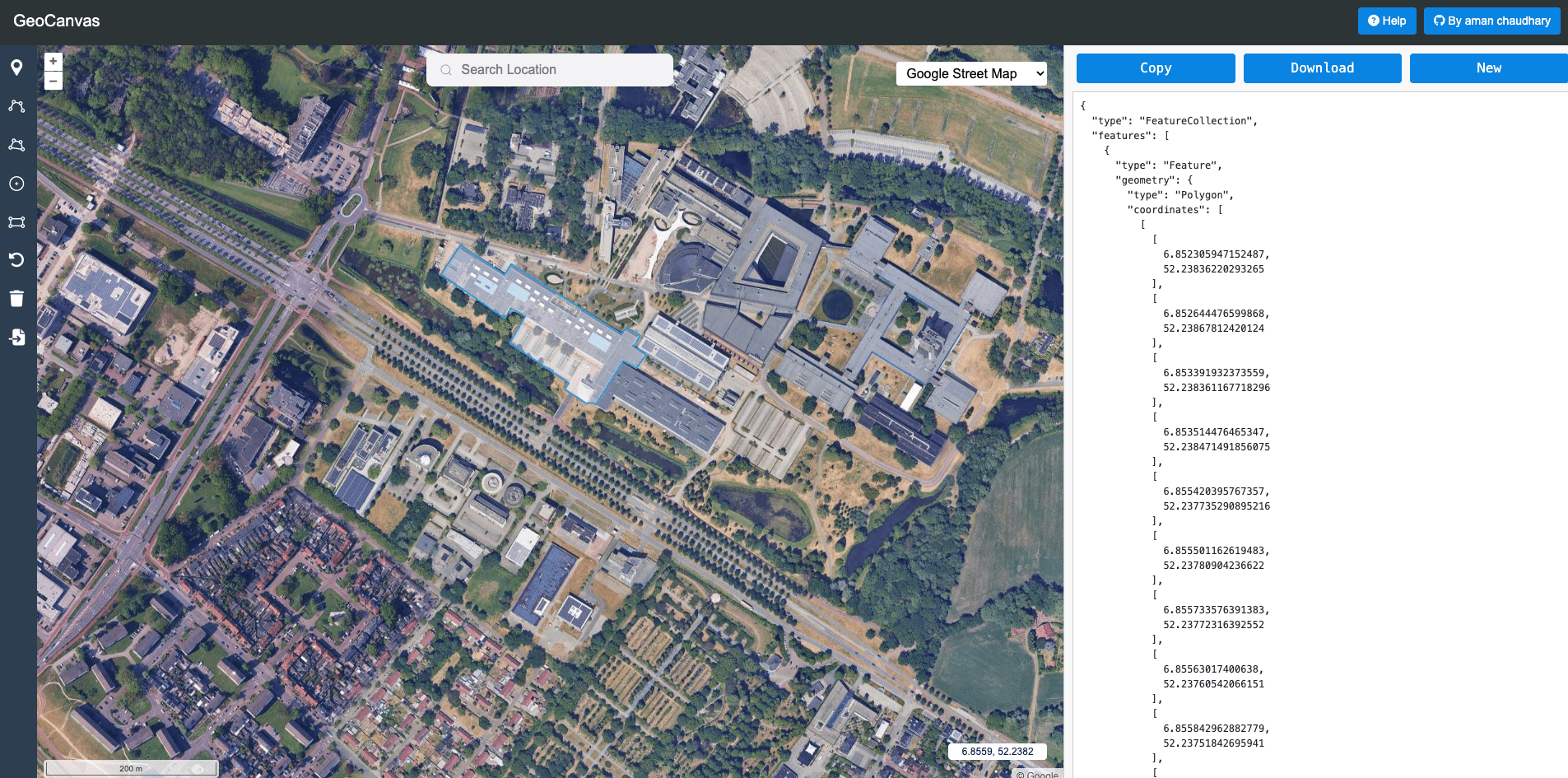The width and height of the screenshot is (1568, 778).
Task: Open the By aman chaudhary GitHub link
Action: click(1491, 21)
